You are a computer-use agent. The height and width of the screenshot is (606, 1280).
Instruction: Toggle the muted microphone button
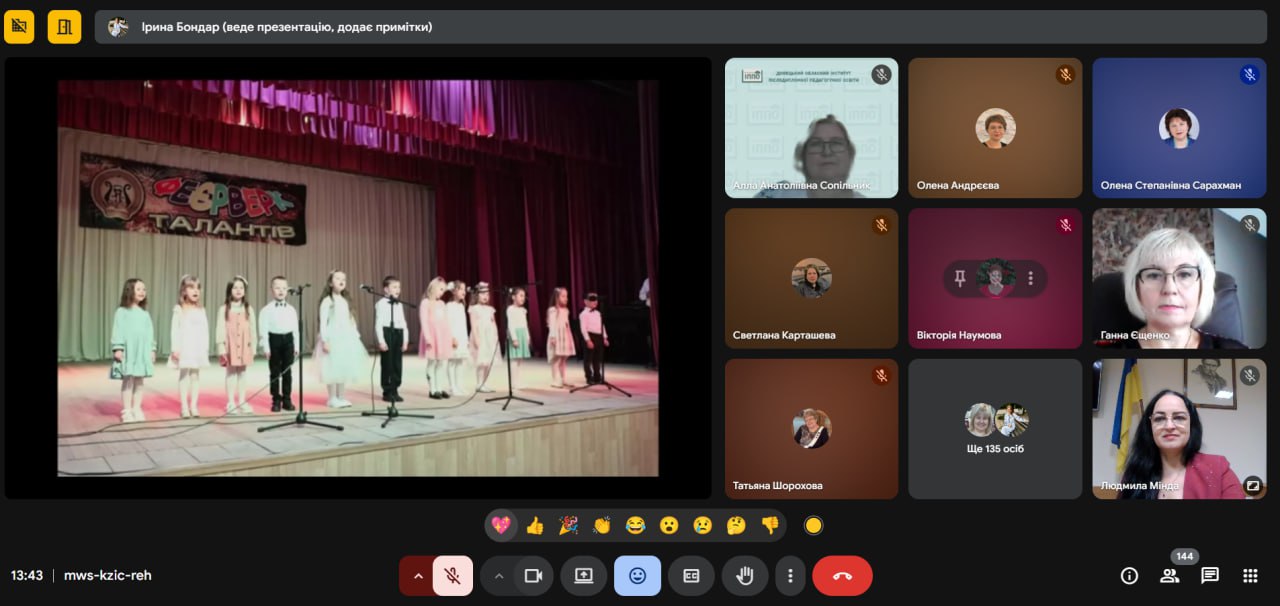click(453, 576)
